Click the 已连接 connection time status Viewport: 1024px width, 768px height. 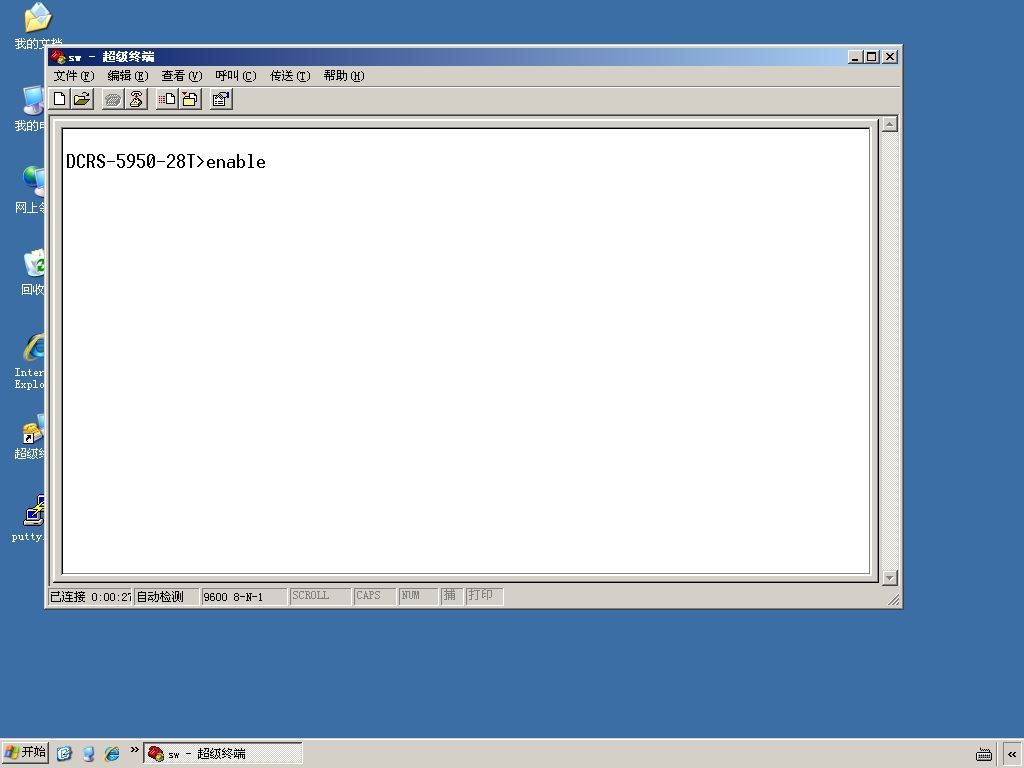point(90,596)
